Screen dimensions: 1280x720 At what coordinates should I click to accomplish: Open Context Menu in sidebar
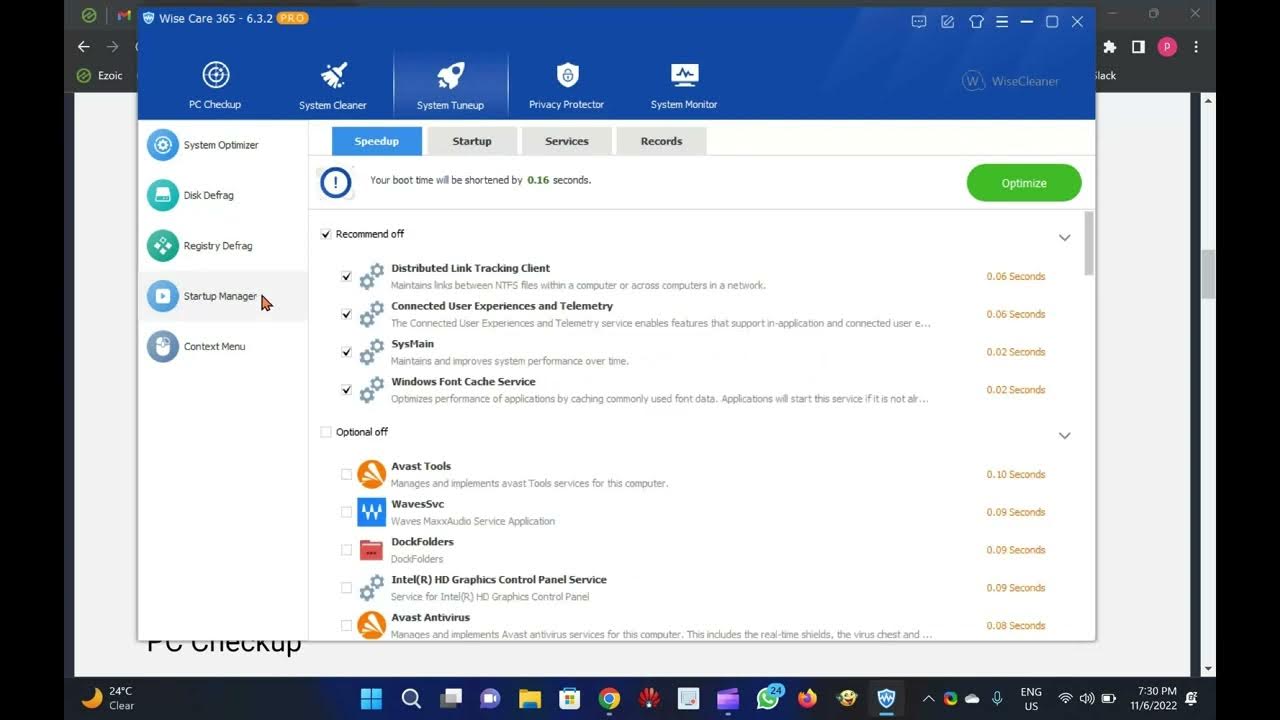(223, 346)
